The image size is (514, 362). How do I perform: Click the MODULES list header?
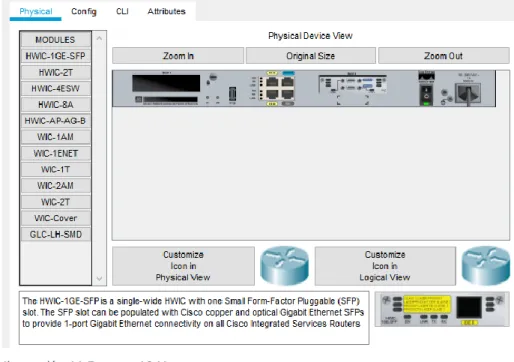tap(55, 40)
